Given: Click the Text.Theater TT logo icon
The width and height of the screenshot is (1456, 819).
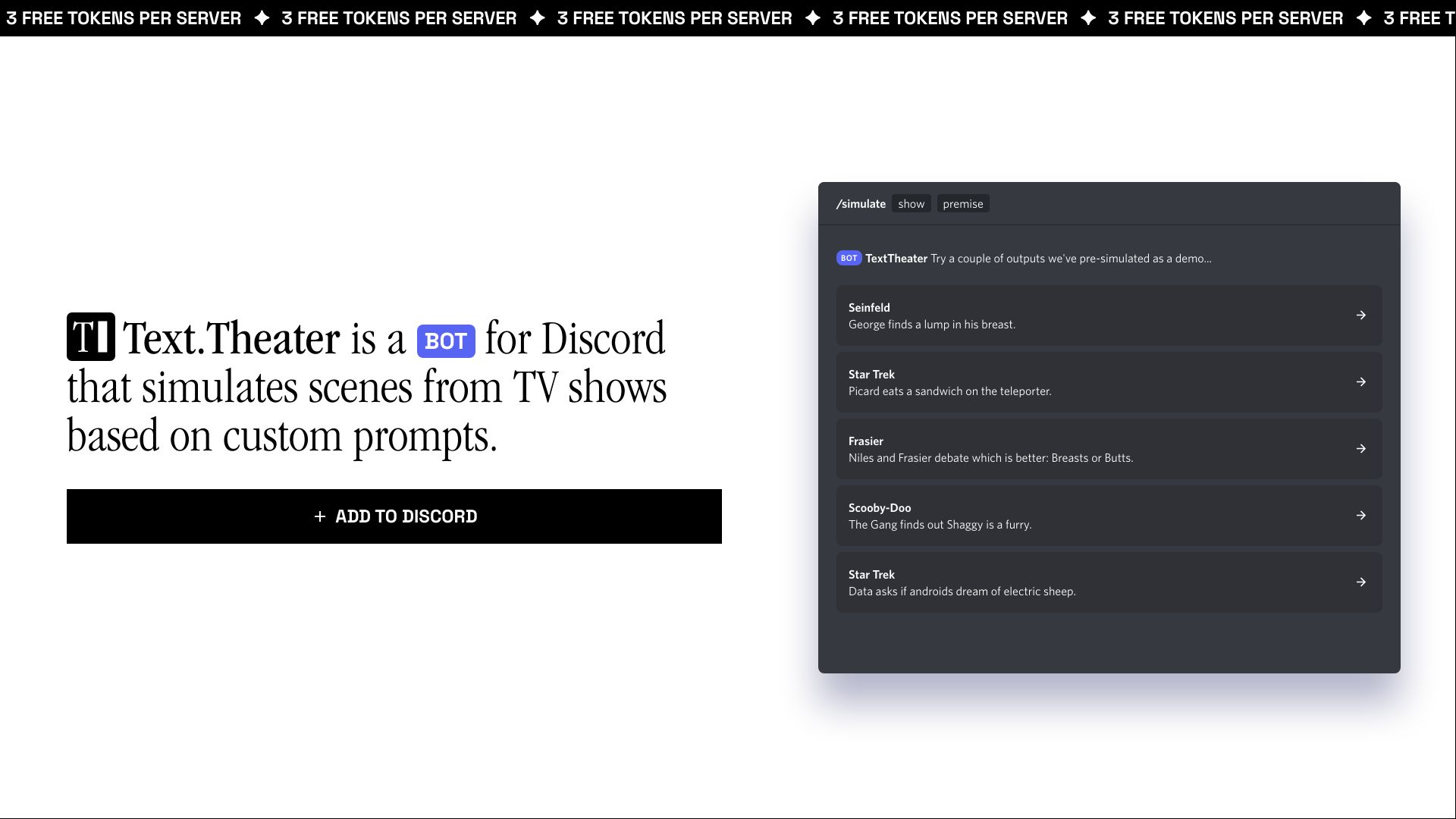Looking at the screenshot, I should coord(89,336).
